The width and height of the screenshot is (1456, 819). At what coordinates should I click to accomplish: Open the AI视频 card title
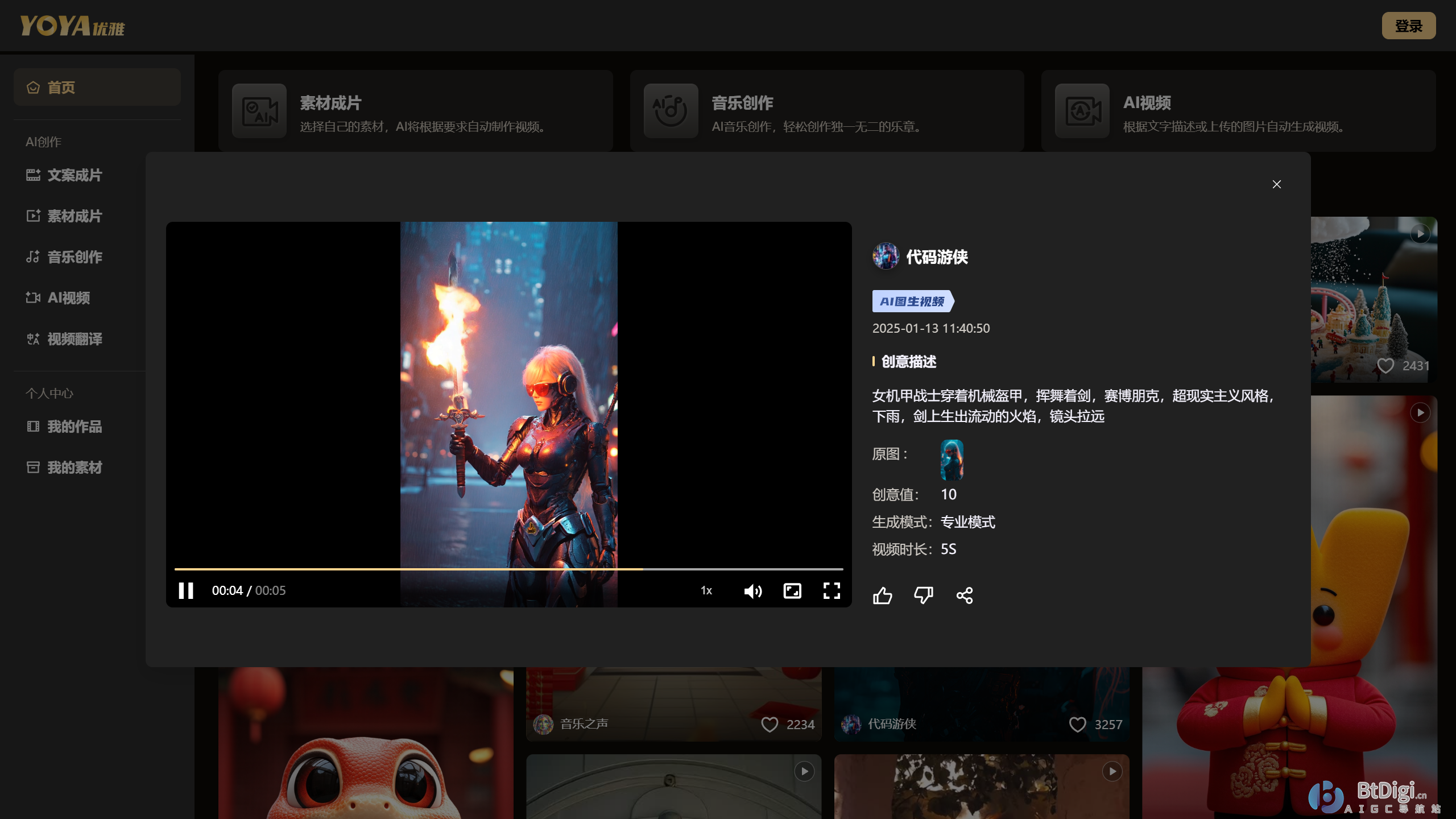click(1147, 103)
